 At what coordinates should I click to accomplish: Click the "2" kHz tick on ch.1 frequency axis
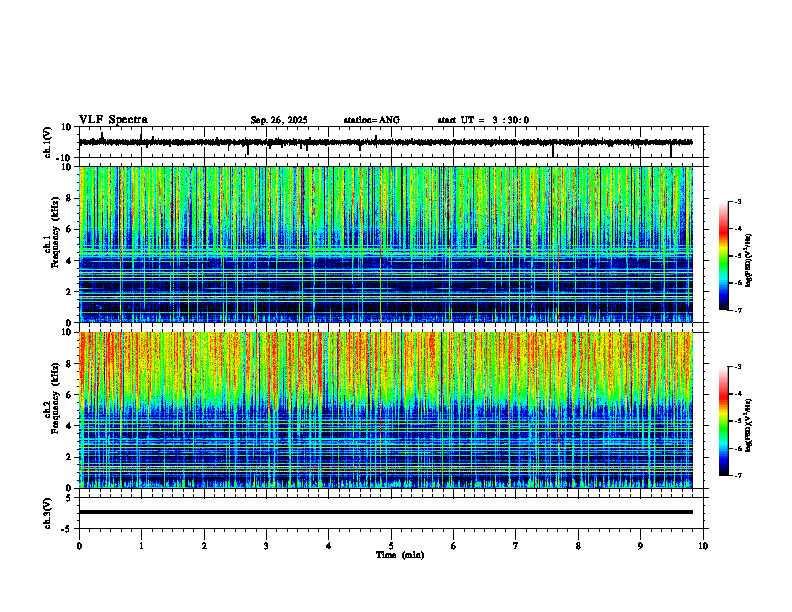coord(70,291)
